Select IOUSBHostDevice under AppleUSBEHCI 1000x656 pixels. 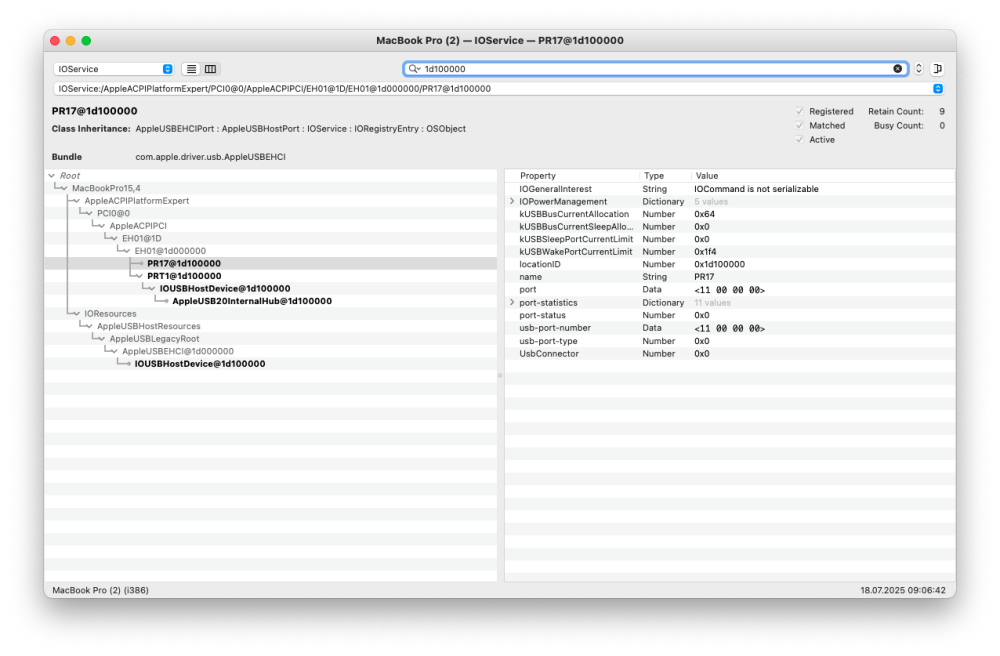[270, 364]
